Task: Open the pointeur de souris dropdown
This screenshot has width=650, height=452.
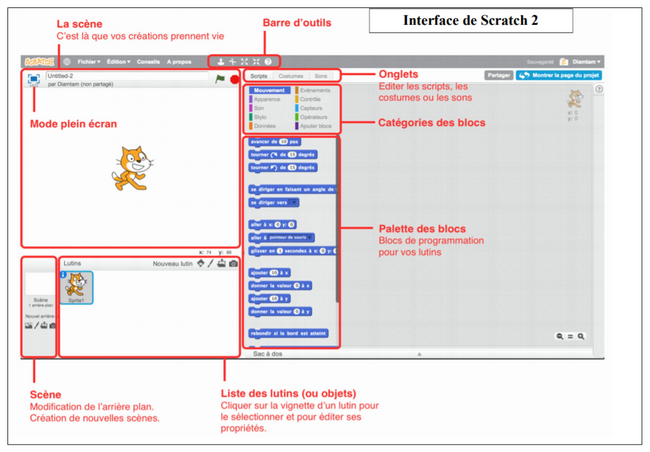Action: coord(289,238)
